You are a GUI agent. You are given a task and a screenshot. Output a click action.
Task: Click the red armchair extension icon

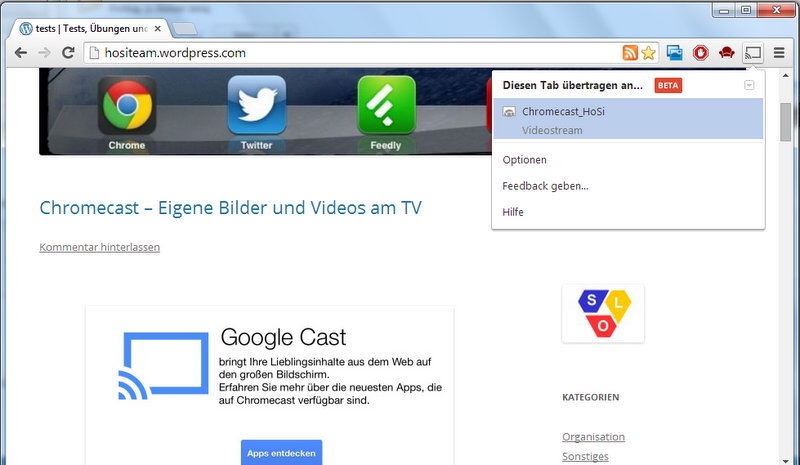pyautogui.click(x=727, y=52)
